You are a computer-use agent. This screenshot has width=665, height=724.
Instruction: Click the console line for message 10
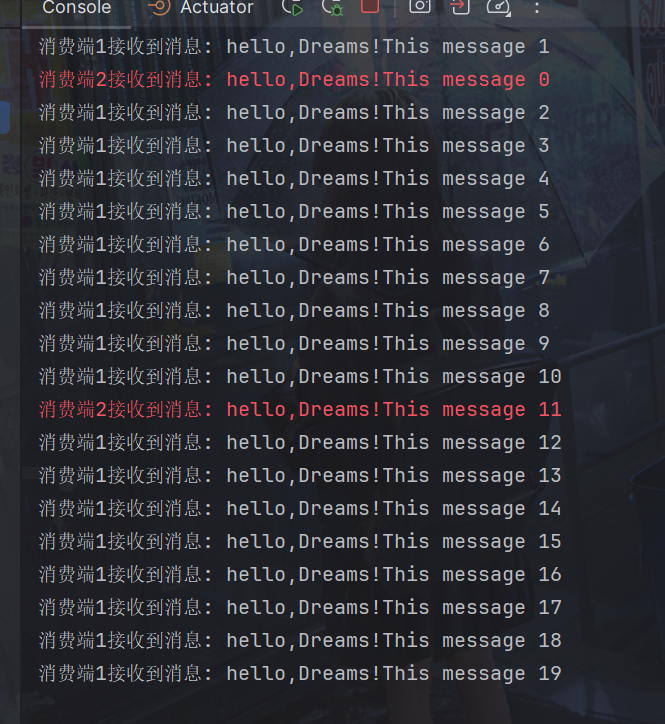(300, 377)
